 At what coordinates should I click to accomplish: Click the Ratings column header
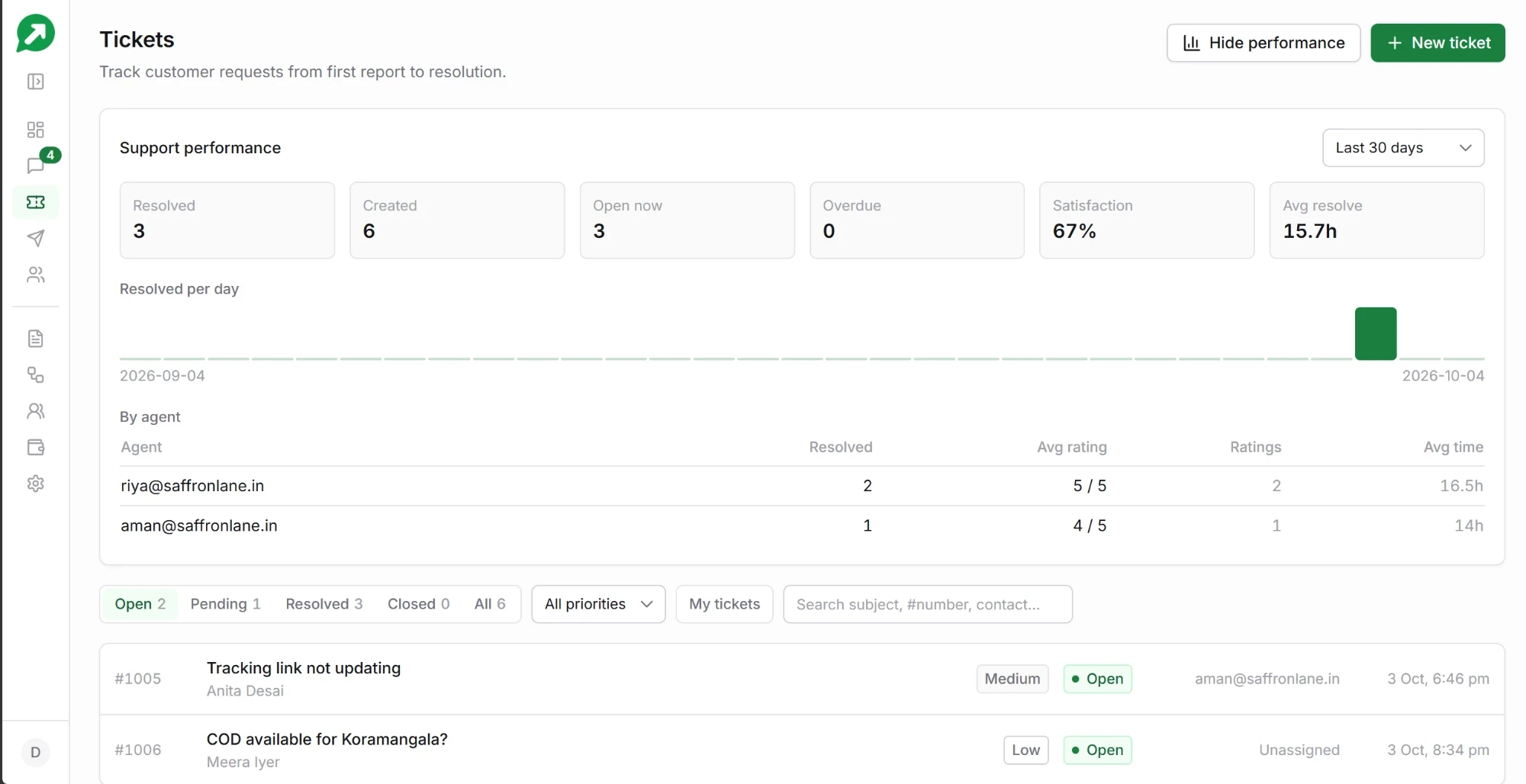(1255, 447)
